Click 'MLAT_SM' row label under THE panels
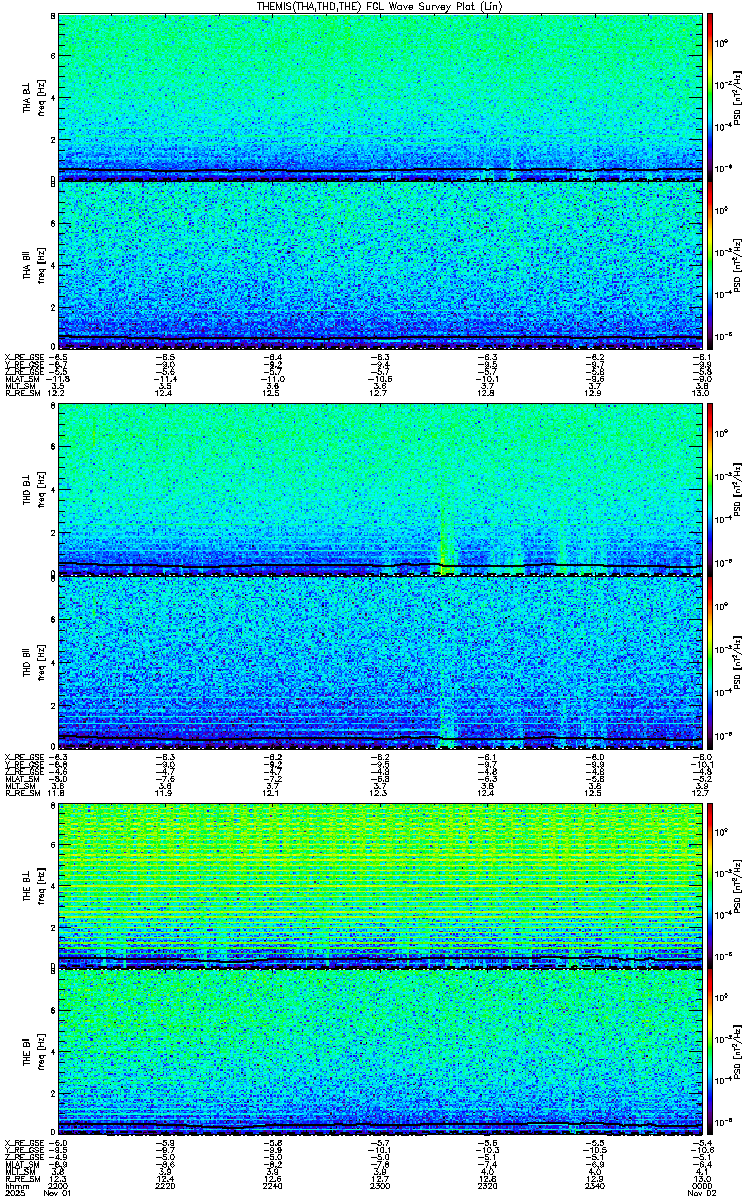Screen dimensions: 750x1200 tap(21, 1165)
